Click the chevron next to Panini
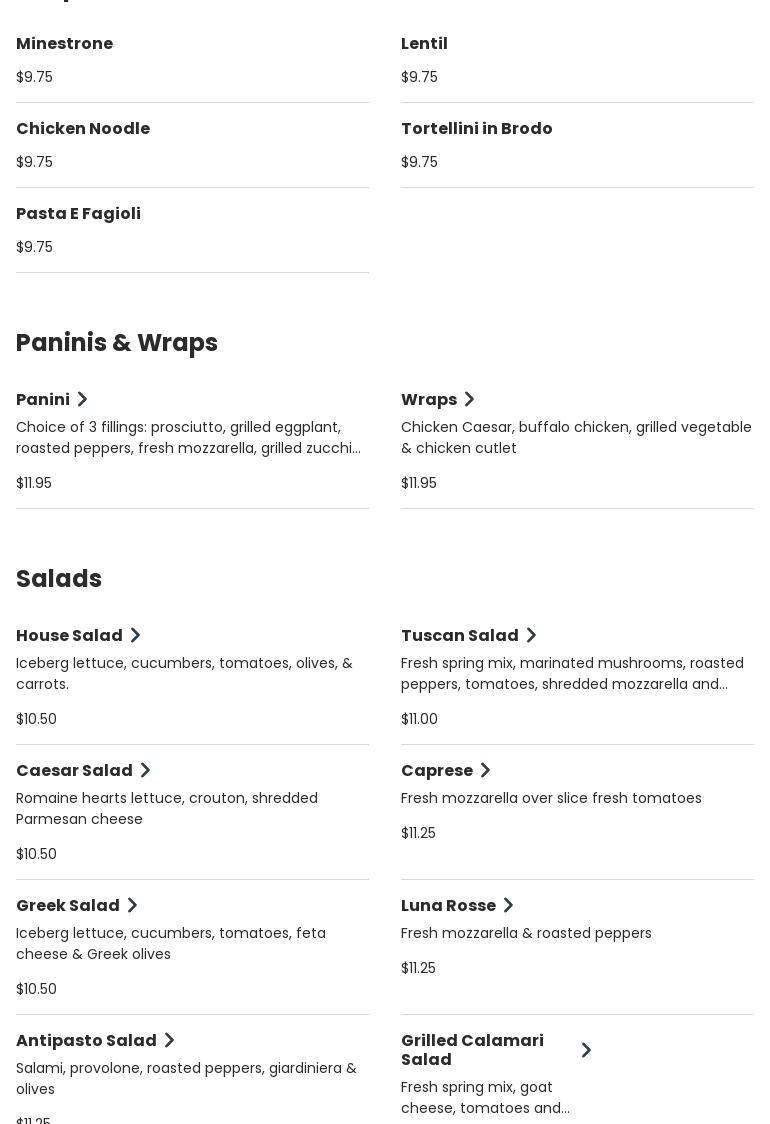This screenshot has height=1124, width=770. point(83,400)
